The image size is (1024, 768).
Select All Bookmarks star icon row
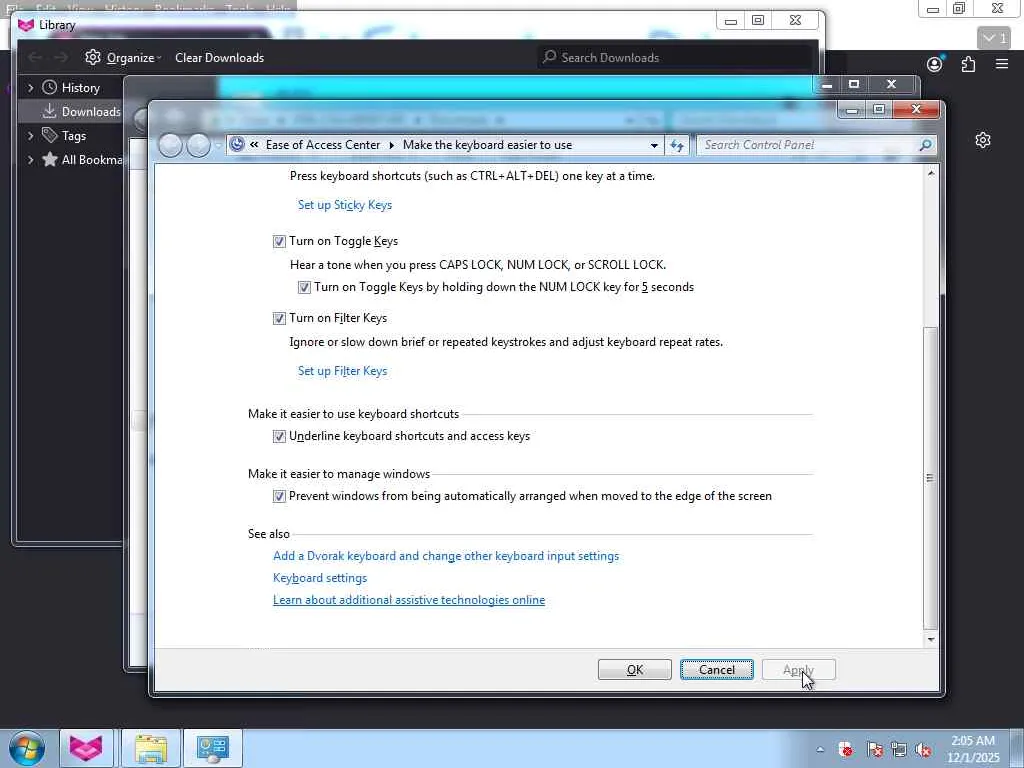(82, 160)
